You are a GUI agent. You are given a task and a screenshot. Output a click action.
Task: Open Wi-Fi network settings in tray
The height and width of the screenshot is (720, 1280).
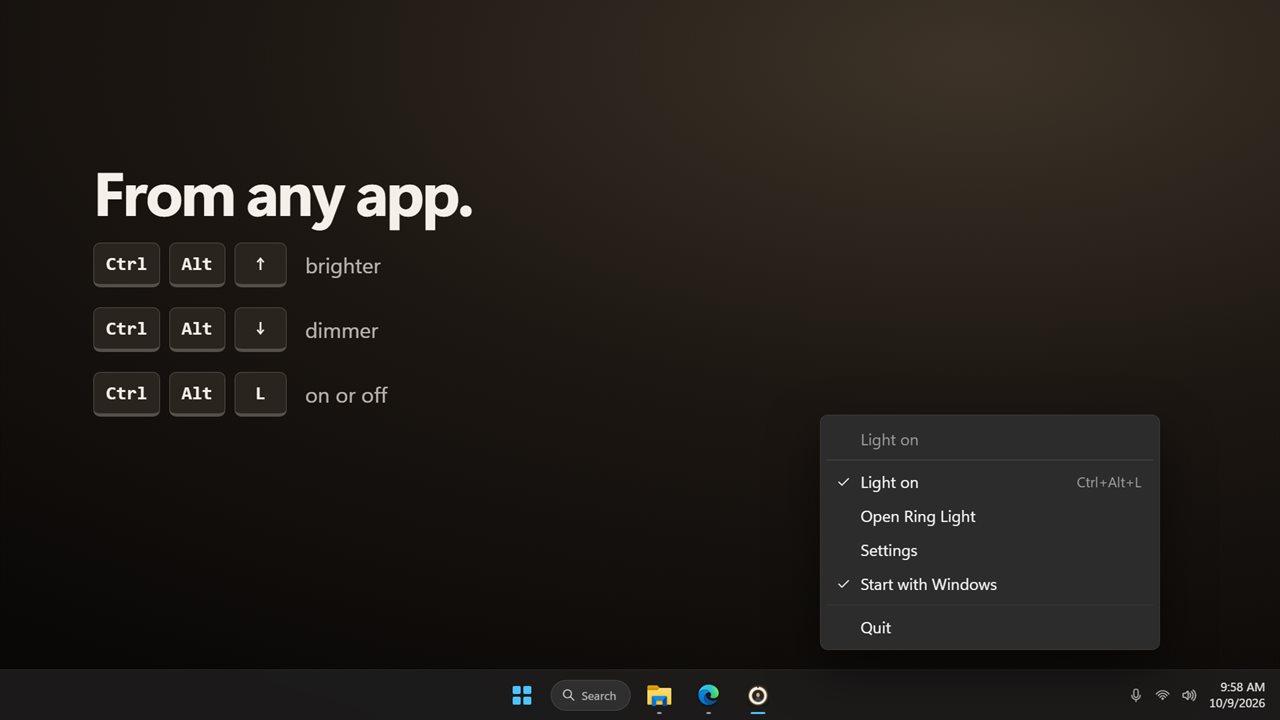(x=1162, y=695)
